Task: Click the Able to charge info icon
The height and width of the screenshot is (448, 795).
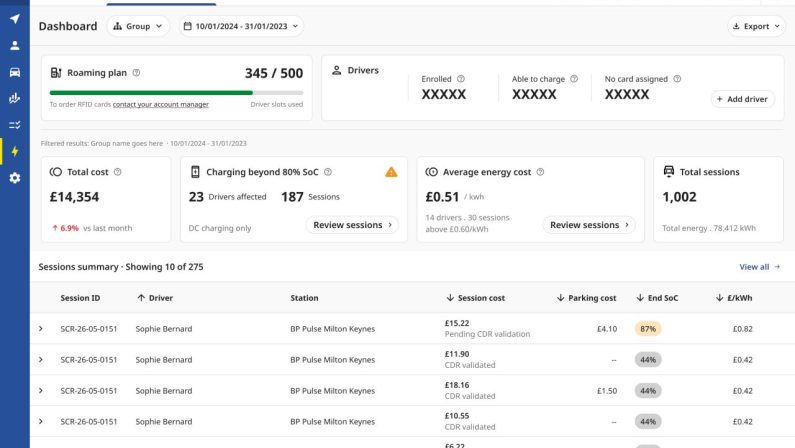Action: pos(574,79)
